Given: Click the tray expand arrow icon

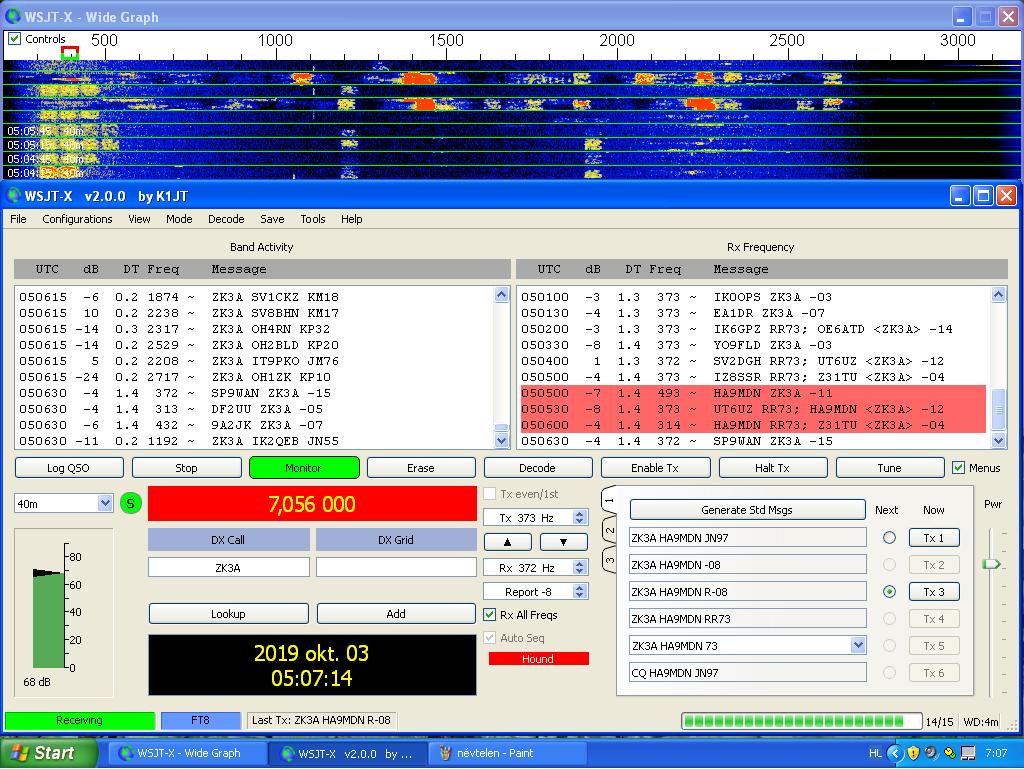Looking at the screenshot, I should (895, 753).
